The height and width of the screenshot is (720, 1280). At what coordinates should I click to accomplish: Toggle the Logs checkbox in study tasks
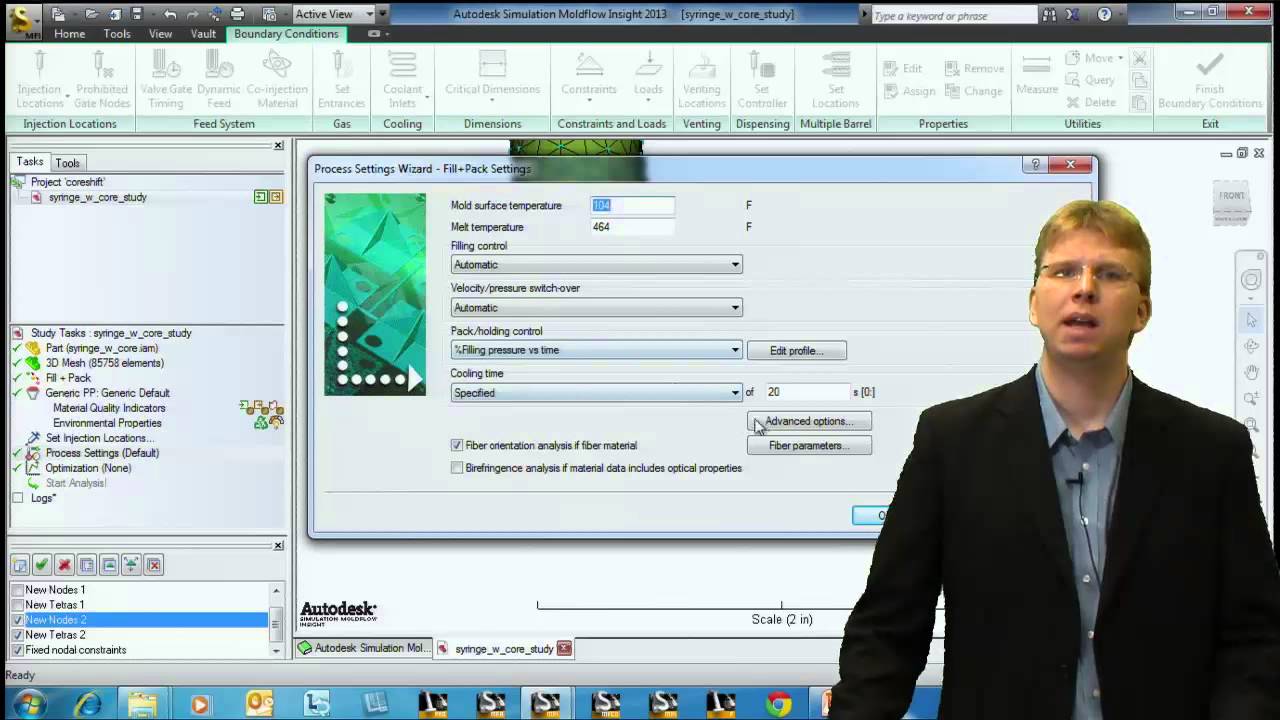pyautogui.click(x=17, y=498)
